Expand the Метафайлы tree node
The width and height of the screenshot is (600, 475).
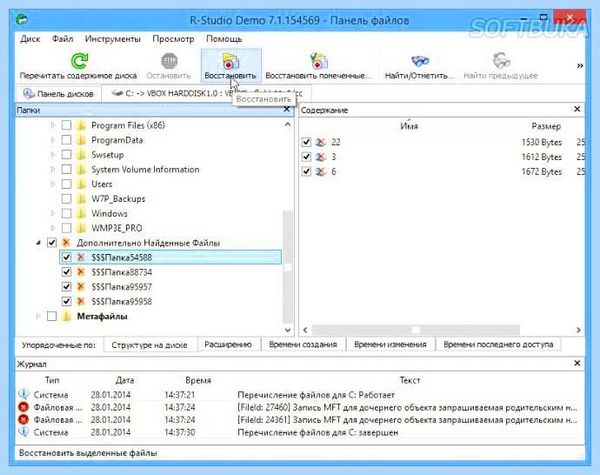(x=38, y=316)
